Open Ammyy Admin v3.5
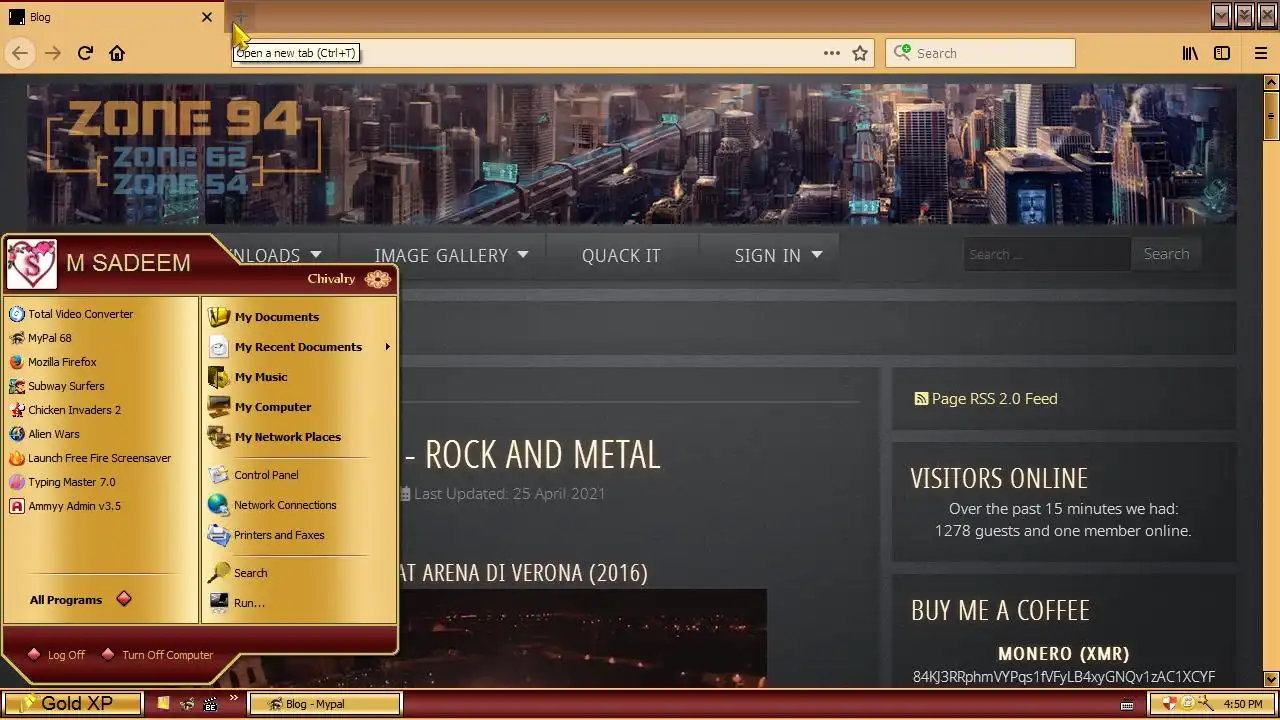The image size is (1280, 720). pyautogui.click(x=65, y=506)
